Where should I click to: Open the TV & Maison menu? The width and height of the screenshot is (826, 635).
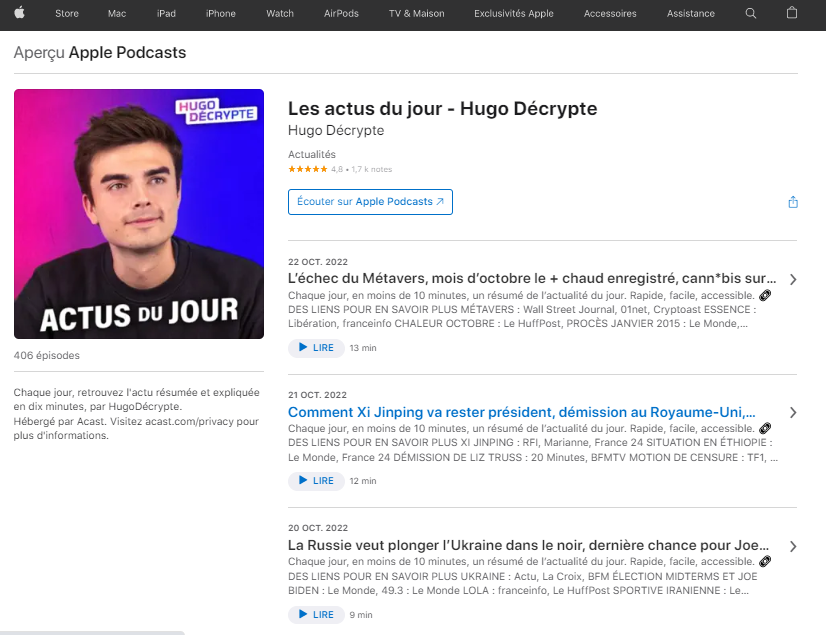(417, 14)
